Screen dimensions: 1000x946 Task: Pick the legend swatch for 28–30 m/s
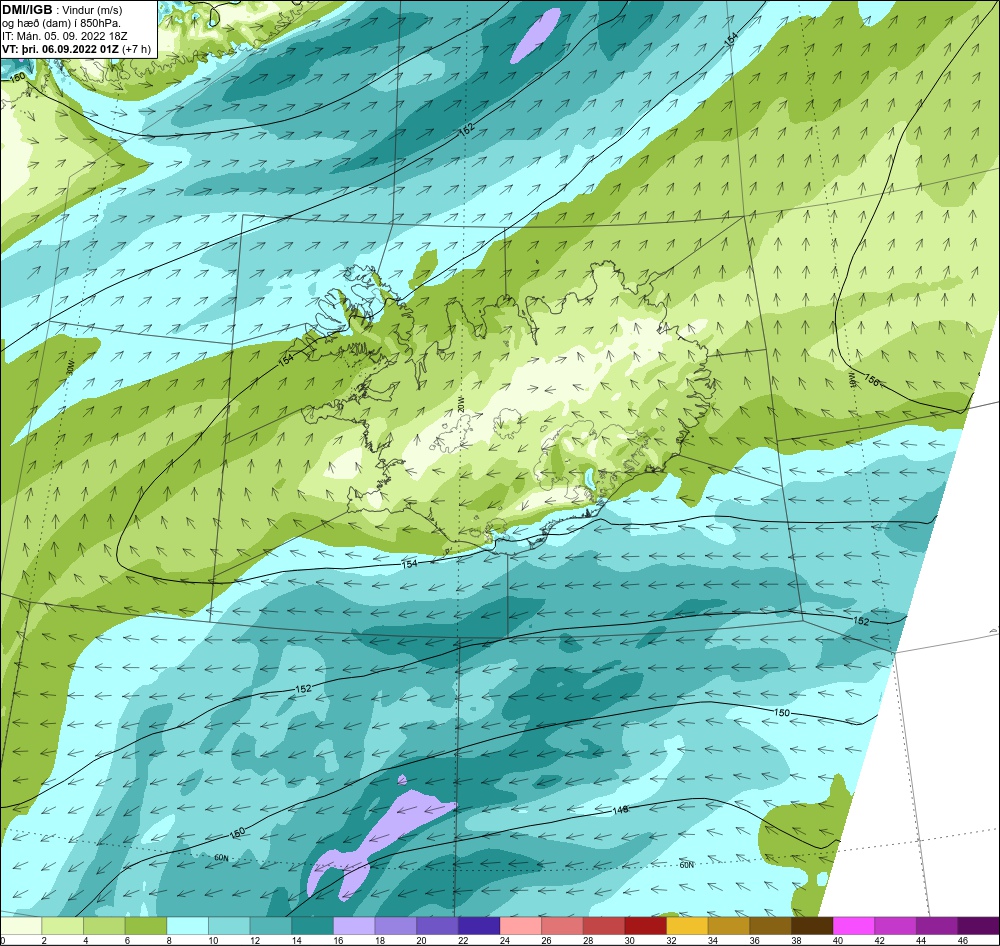tap(604, 926)
